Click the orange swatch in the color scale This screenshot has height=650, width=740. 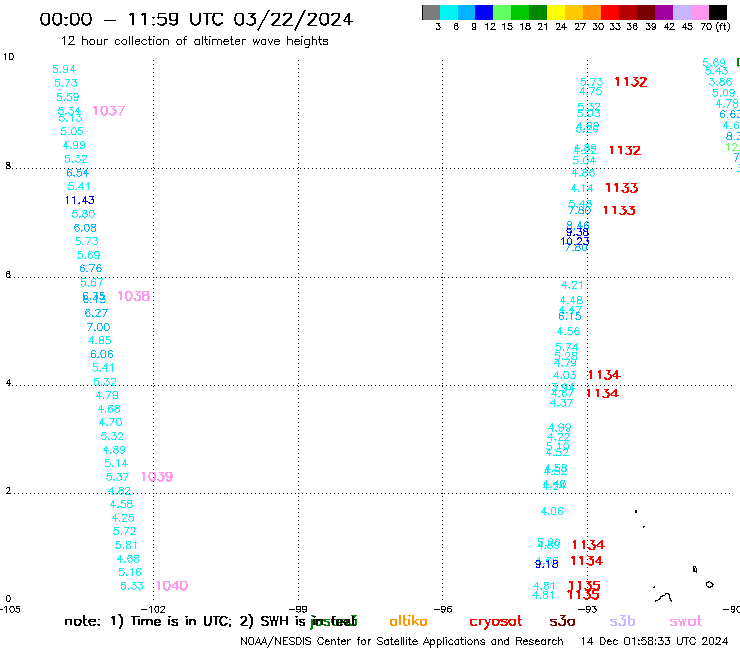pos(592,12)
